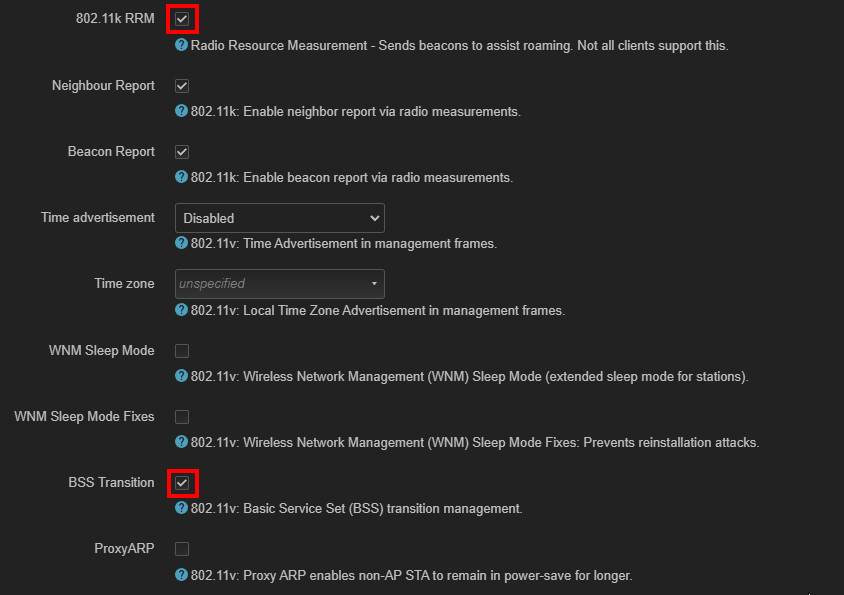Click help icon beside BSS transition management text
844x595 pixels.
[x=181, y=508]
